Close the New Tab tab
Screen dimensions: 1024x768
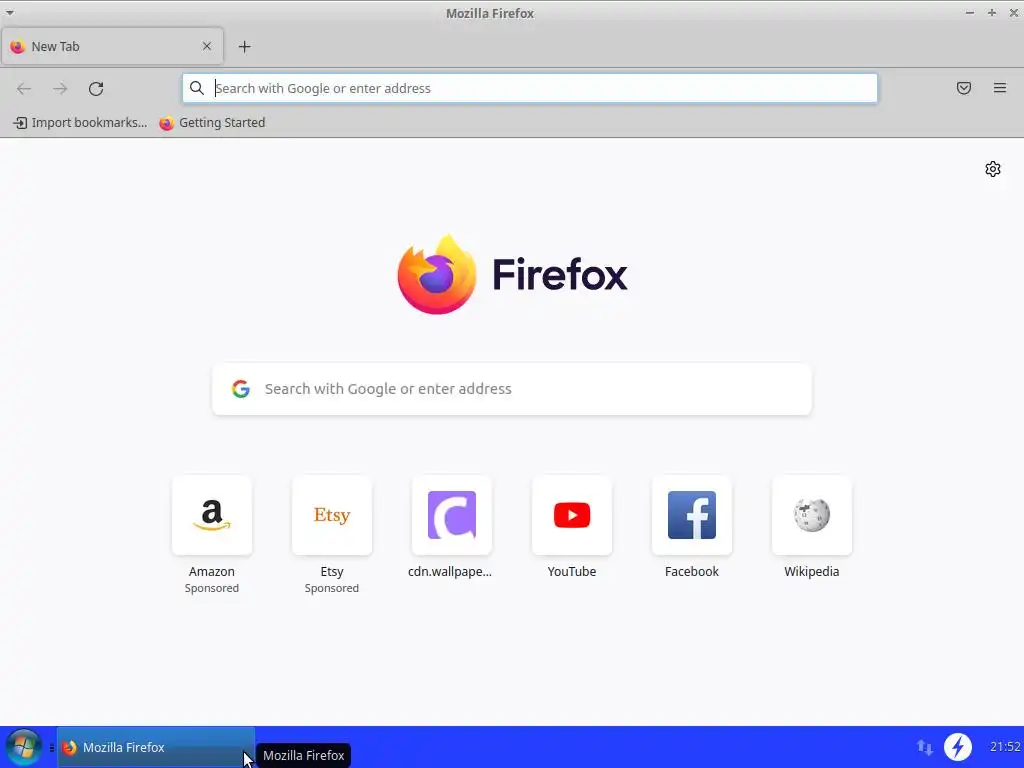click(x=207, y=46)
